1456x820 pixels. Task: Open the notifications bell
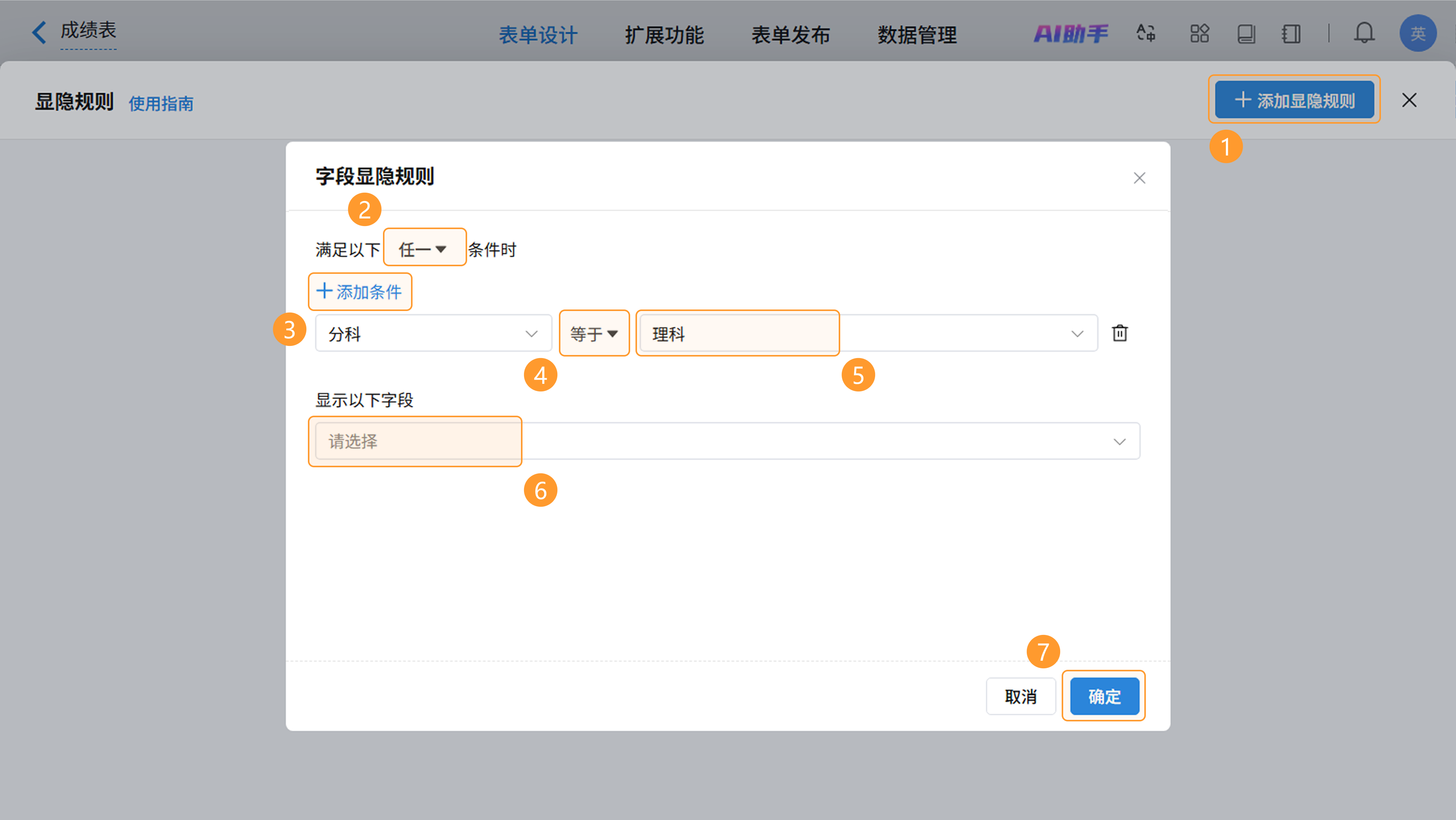click(x=1364, y=33)
